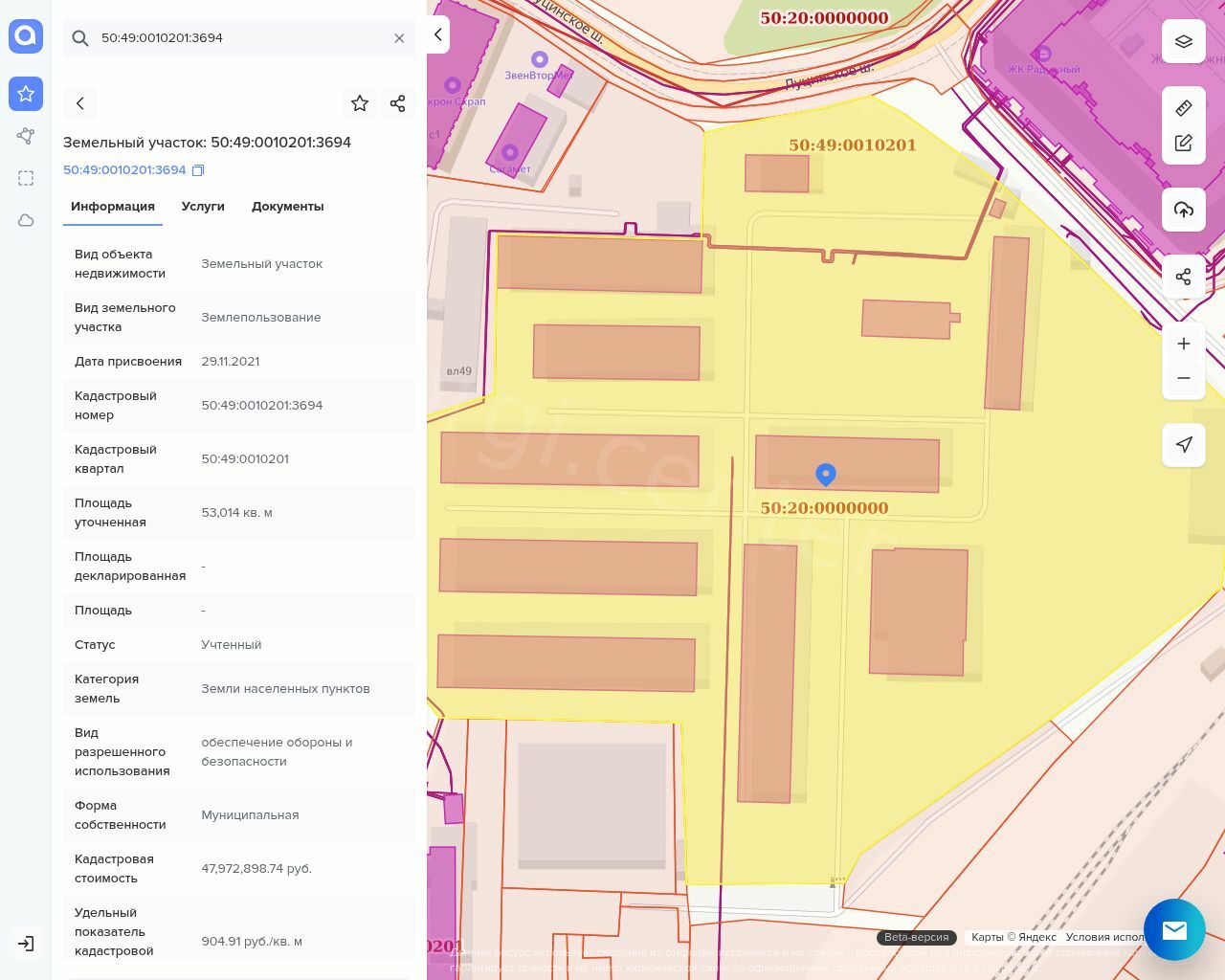Zoom out the map with minus button

pyautogui.click(x=1184, y=378)
